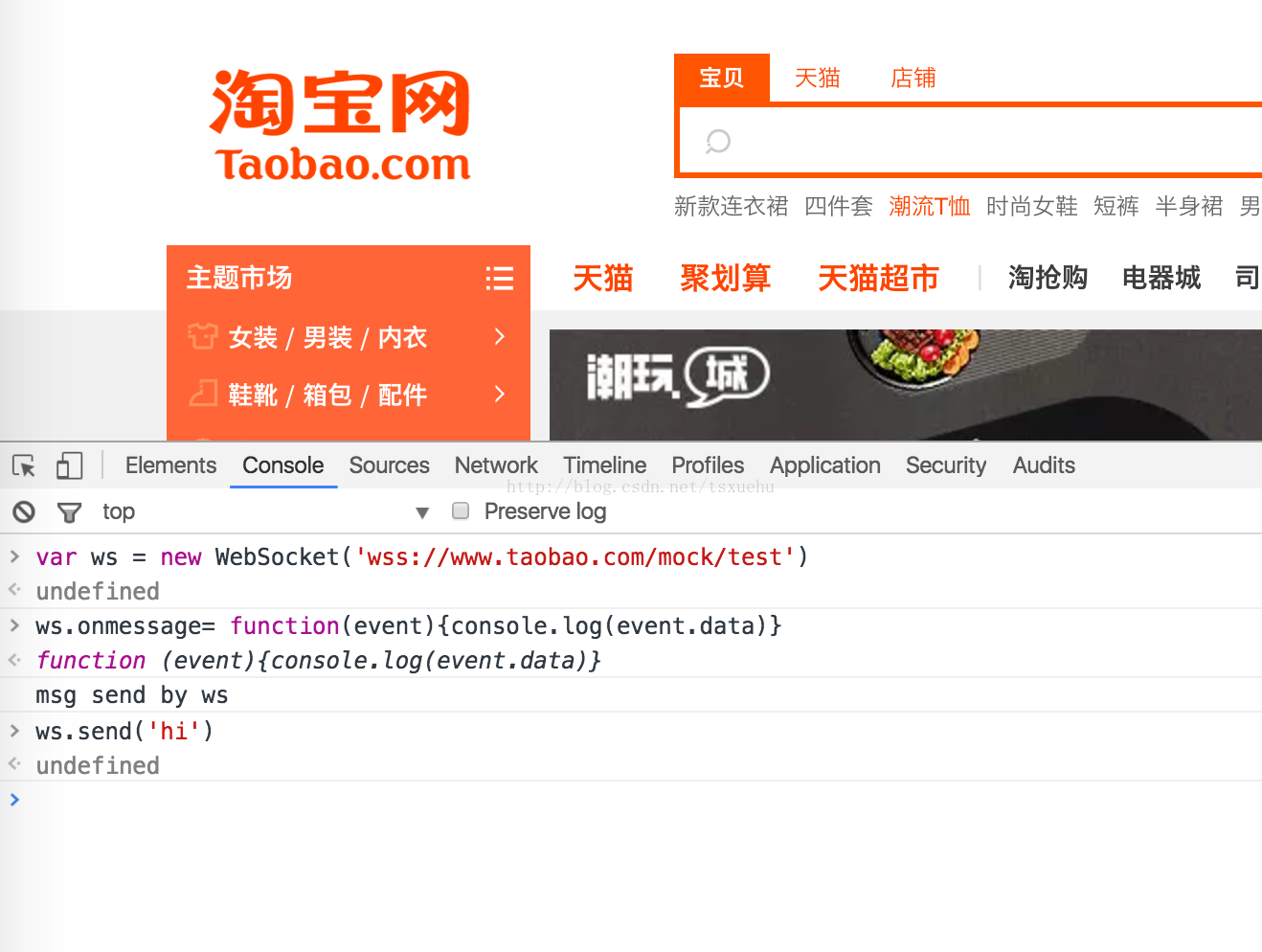Open the Network tab
This screenshot has width=1262, height=952.
[496, 465]
